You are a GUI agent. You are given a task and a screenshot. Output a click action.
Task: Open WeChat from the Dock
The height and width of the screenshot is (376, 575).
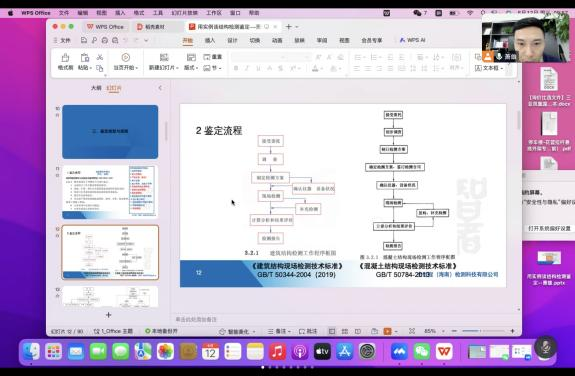(x=422, y=352)
